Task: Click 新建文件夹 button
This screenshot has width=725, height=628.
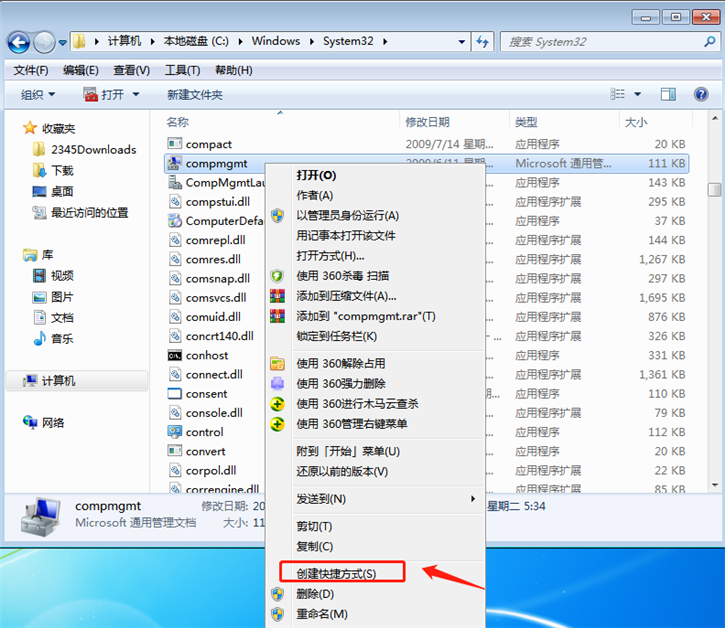Action: 195,95
